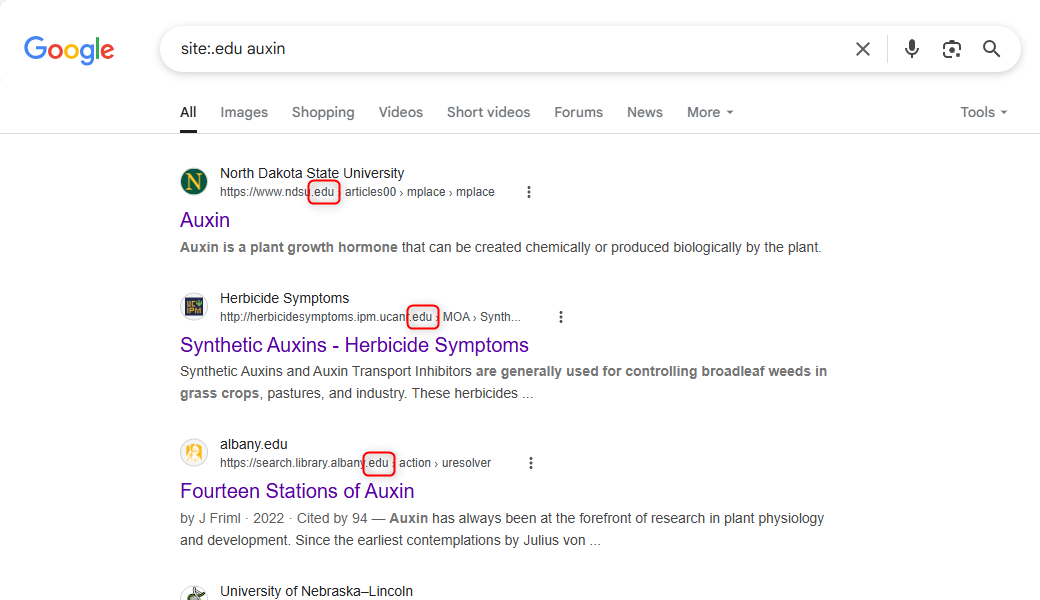
Task: Switch to the Images tab
Action: coord(244,112)
